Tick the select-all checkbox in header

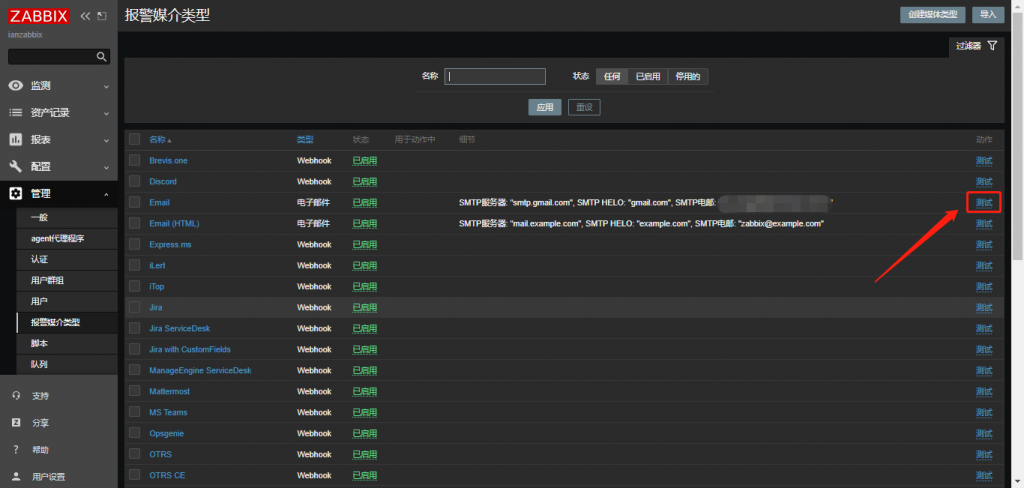135,139
